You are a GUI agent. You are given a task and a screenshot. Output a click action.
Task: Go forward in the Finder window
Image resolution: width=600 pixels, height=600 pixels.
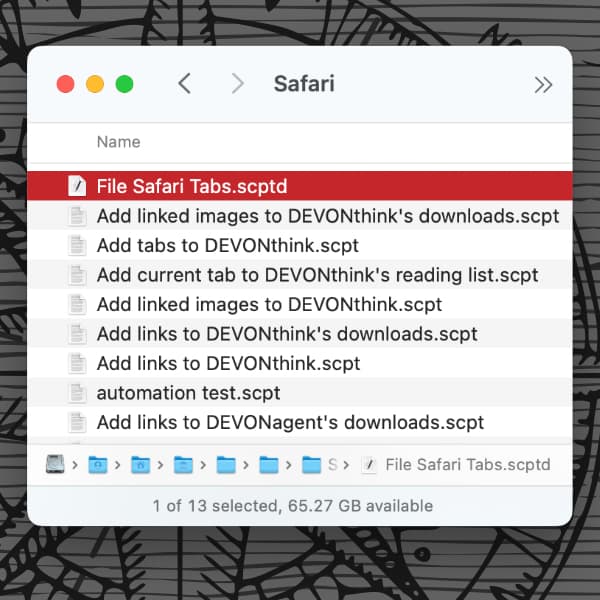click(238, 84)
